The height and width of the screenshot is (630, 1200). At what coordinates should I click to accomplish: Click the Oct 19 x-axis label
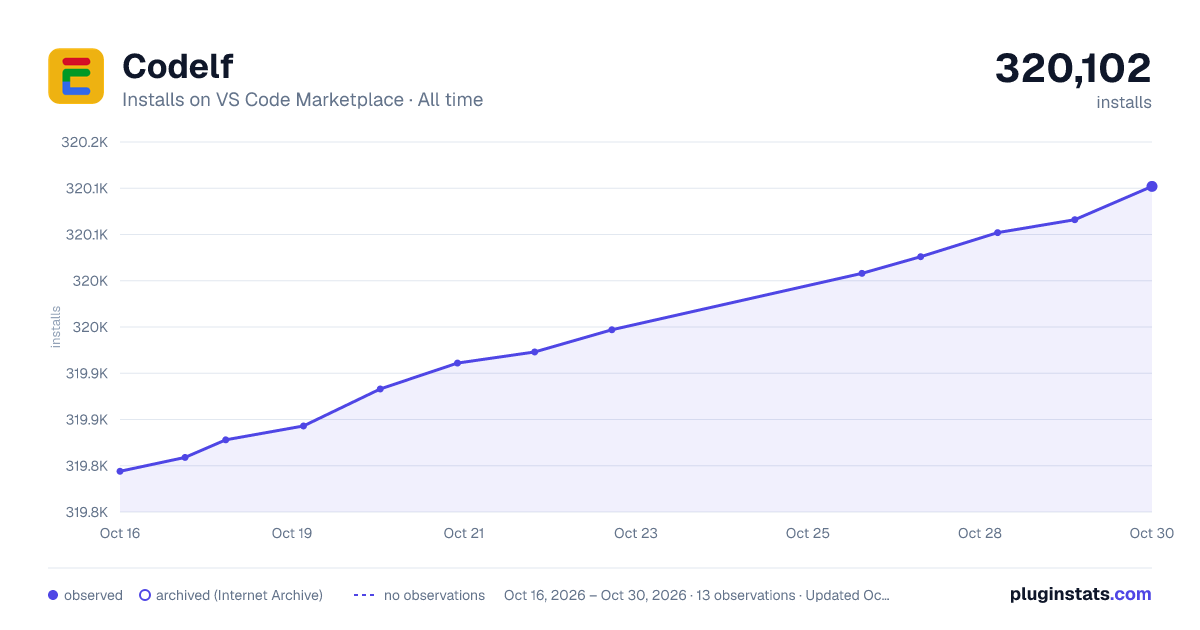point(292,533)
